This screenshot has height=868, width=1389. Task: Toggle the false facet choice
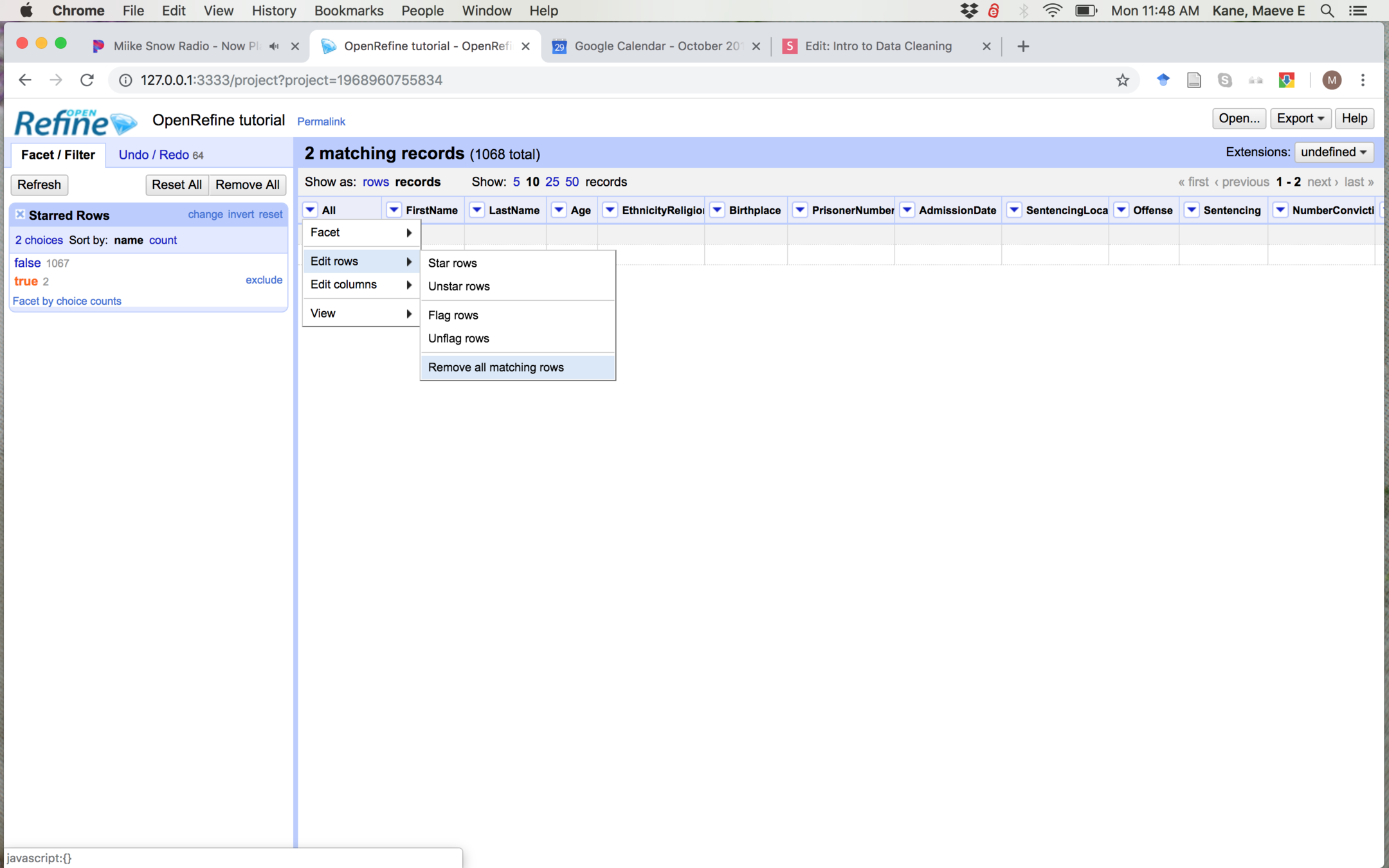27,263
